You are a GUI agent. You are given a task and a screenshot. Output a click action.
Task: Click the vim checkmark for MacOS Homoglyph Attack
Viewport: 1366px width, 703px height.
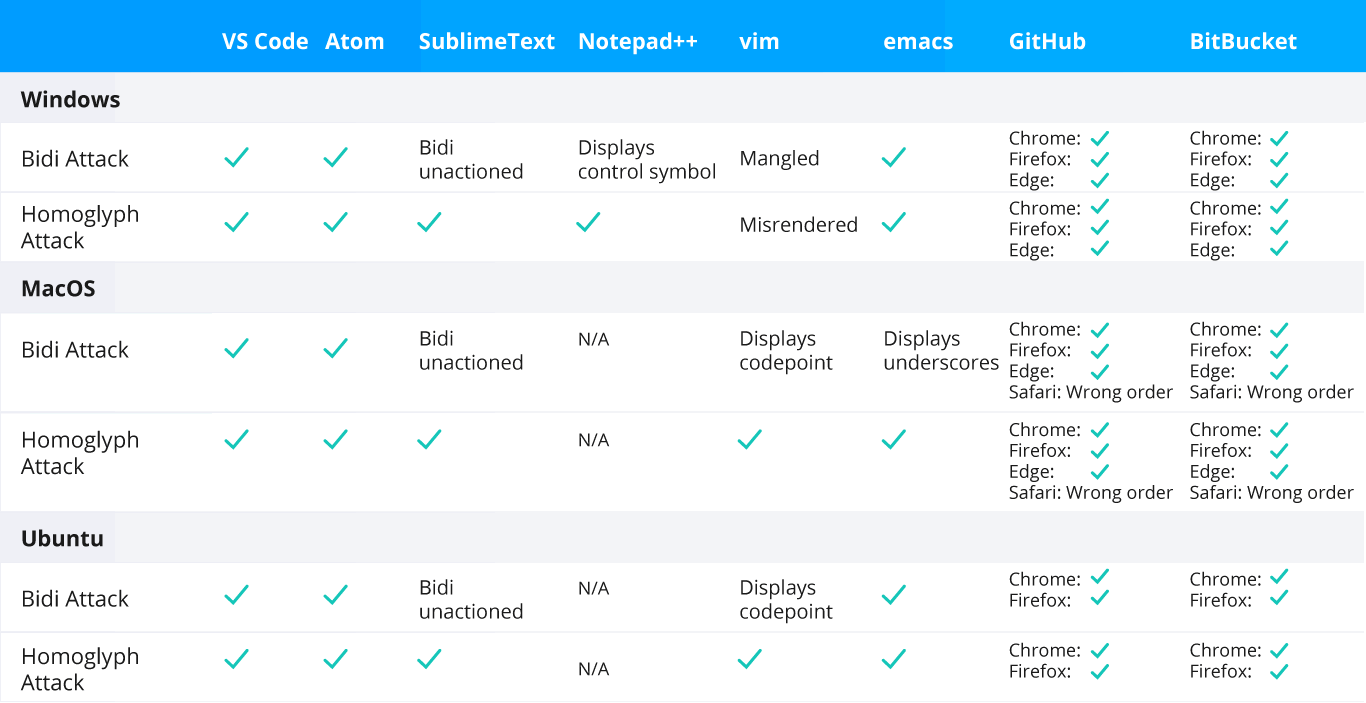[x=749, y=439]
